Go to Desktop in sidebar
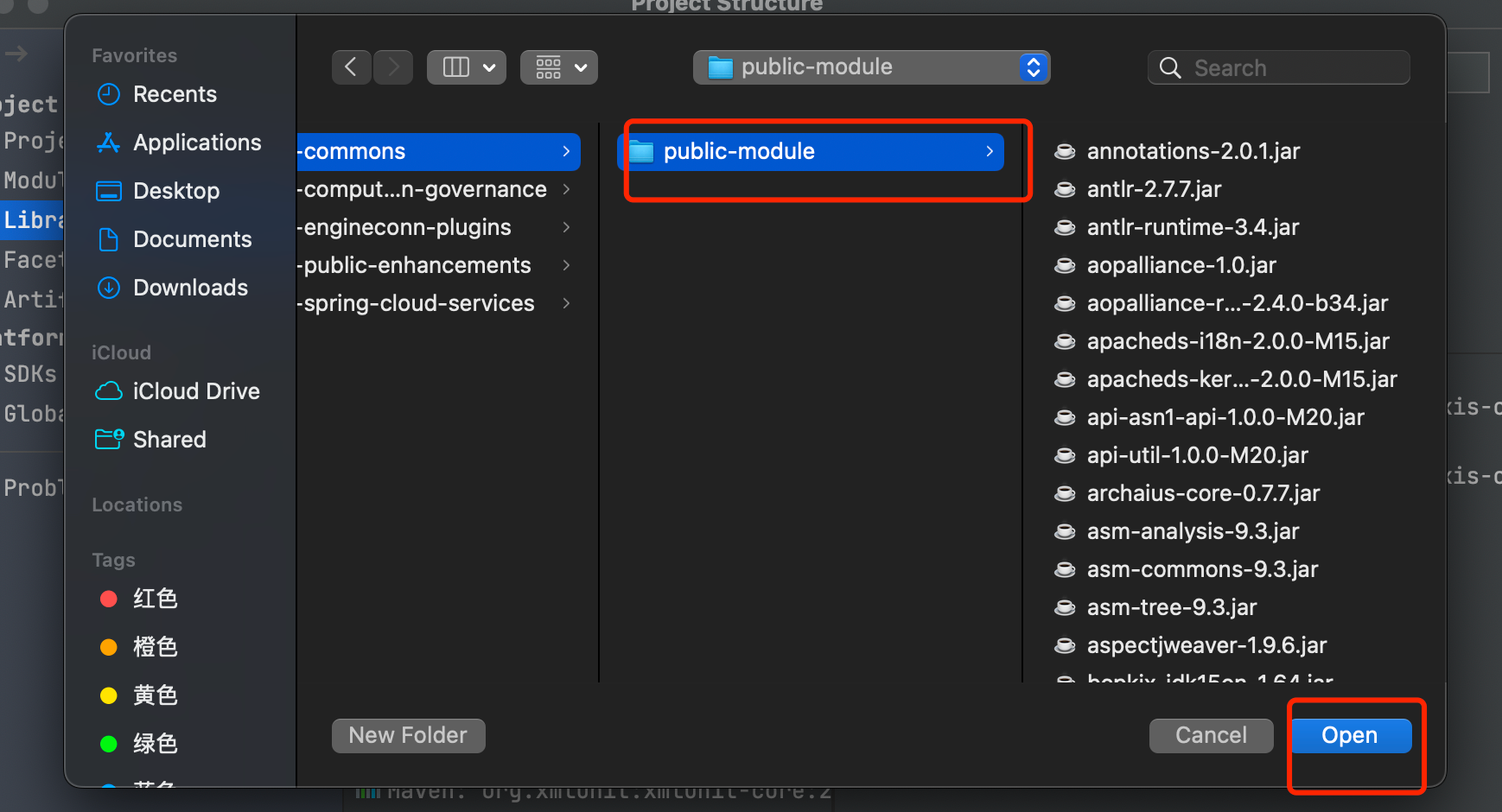This screenshot has width=1502, height=812. [x=175, y=191]
